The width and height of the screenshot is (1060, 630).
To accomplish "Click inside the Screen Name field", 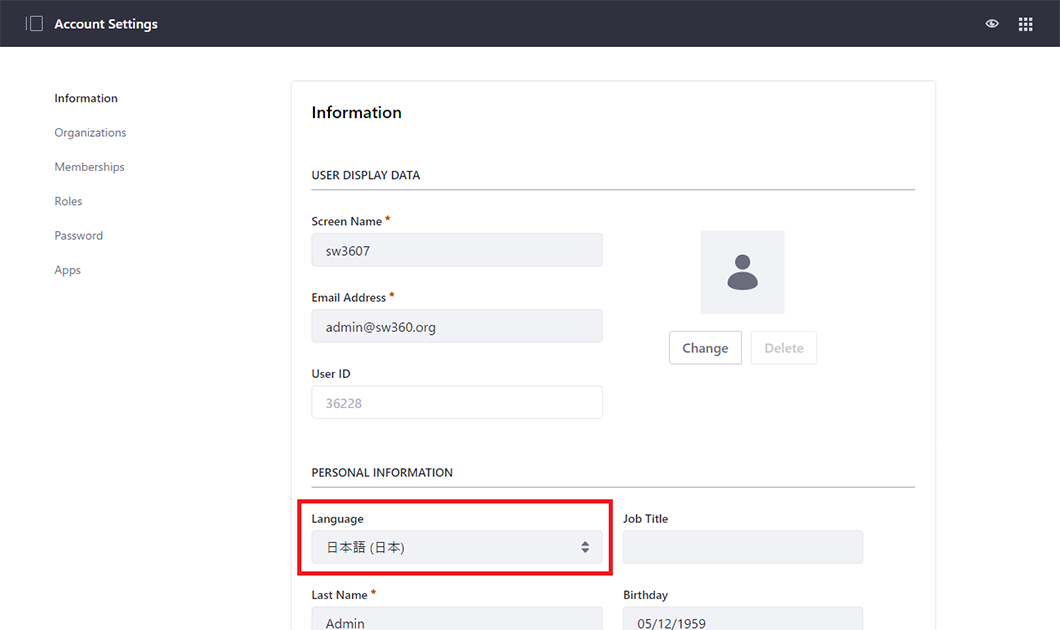I will point(456,249).
